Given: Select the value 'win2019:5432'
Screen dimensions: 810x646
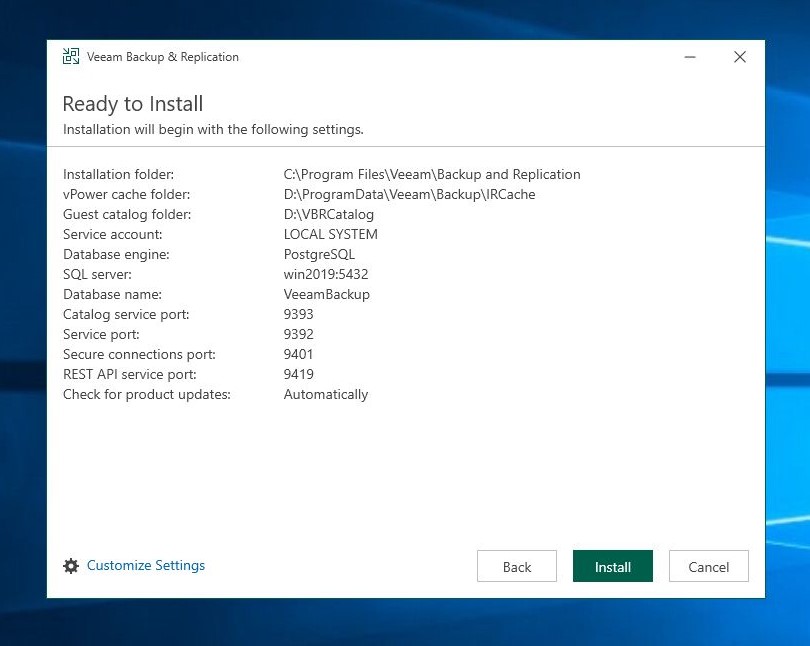Looking at the screenshot, I should (326, 274).
